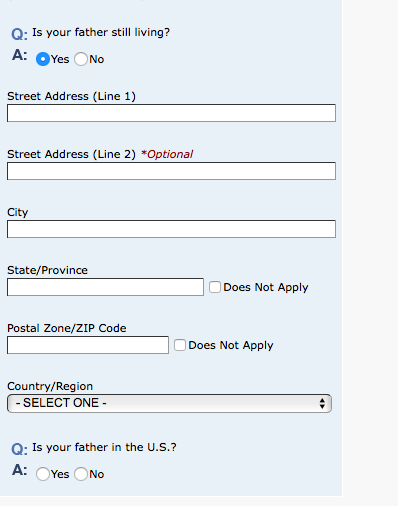Focus the Street Address Line 2 field
398x506 pixels.
(x=171, y=171)
